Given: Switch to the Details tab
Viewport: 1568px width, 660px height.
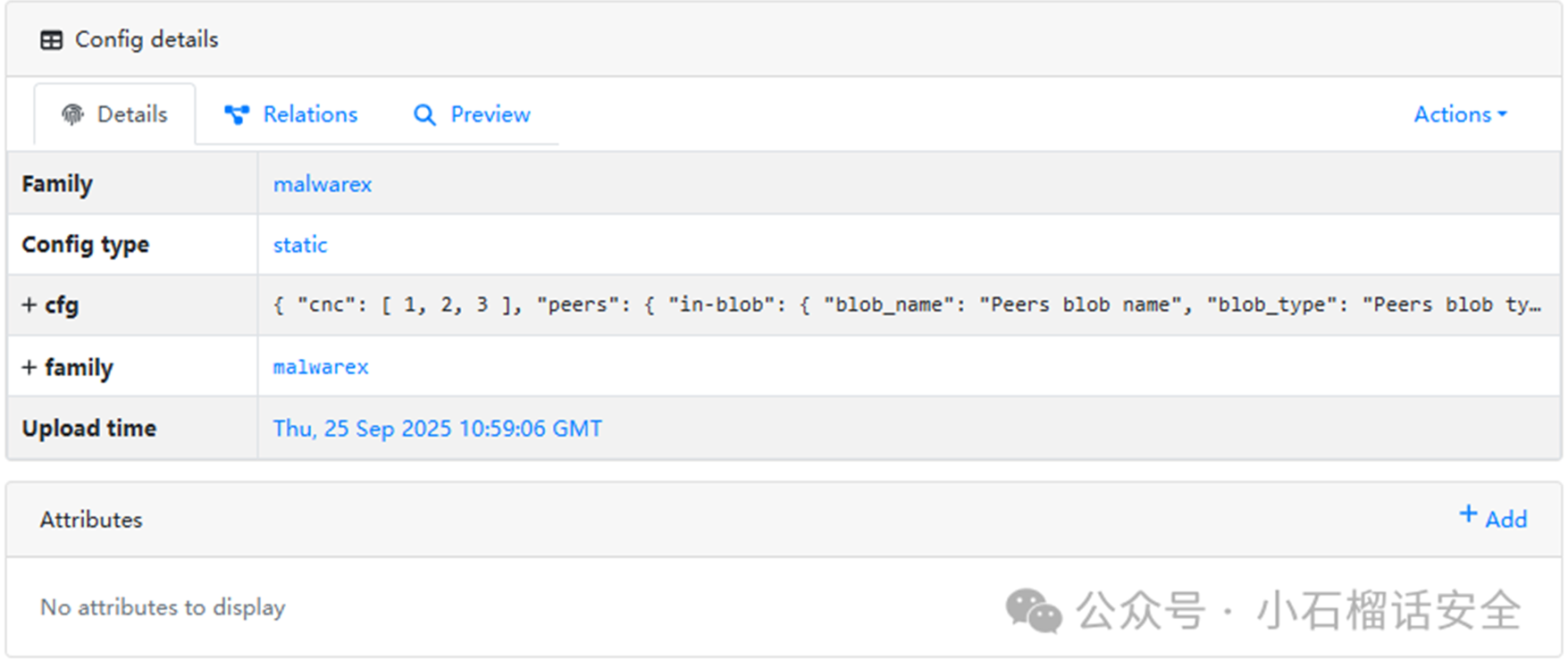Looking at the screenshot, I should 131,114.
